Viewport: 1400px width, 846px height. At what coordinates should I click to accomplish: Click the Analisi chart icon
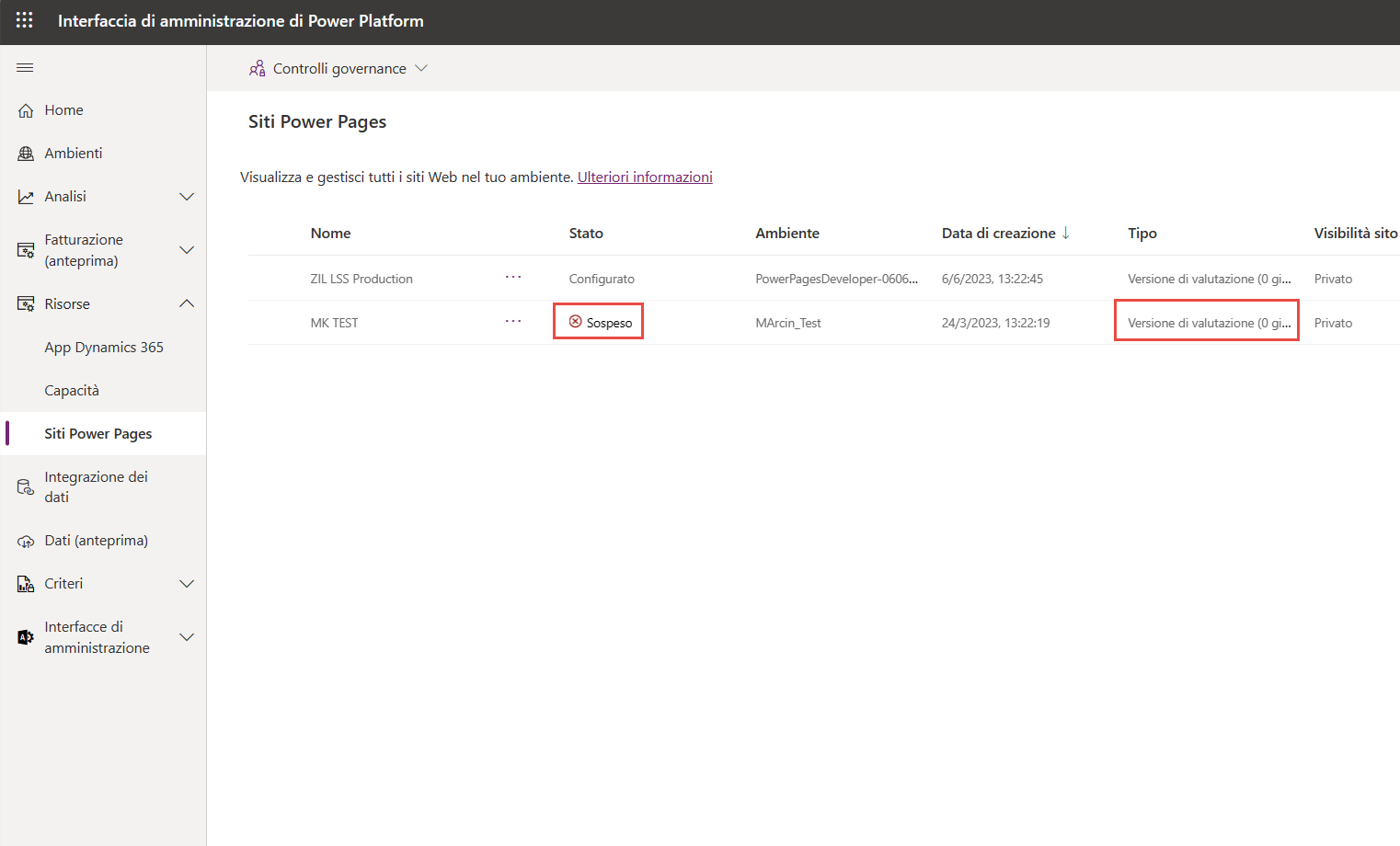click(26, 197)
